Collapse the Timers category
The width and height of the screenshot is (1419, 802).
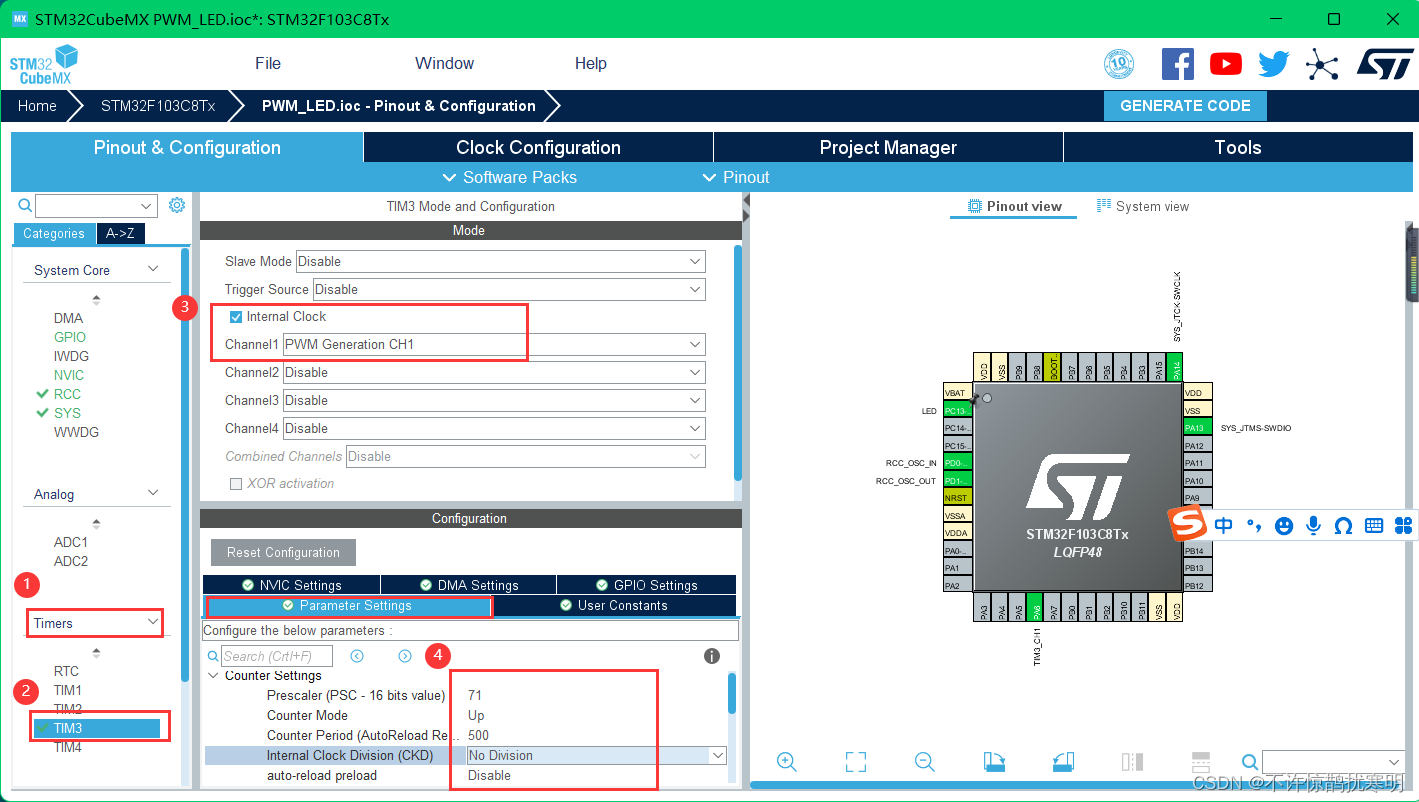pos(153,622)
